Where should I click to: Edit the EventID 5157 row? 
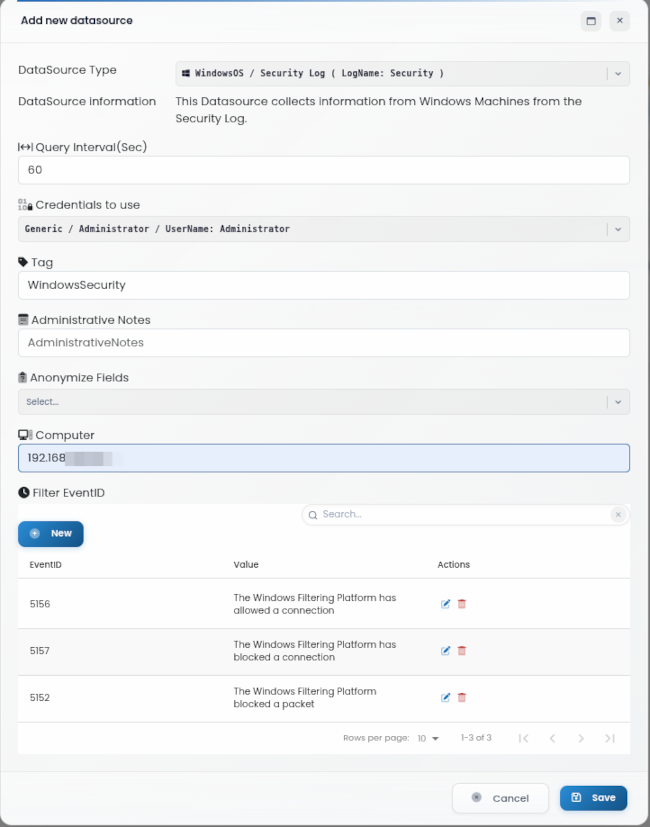pyautogui.click(x=445, y=651)
